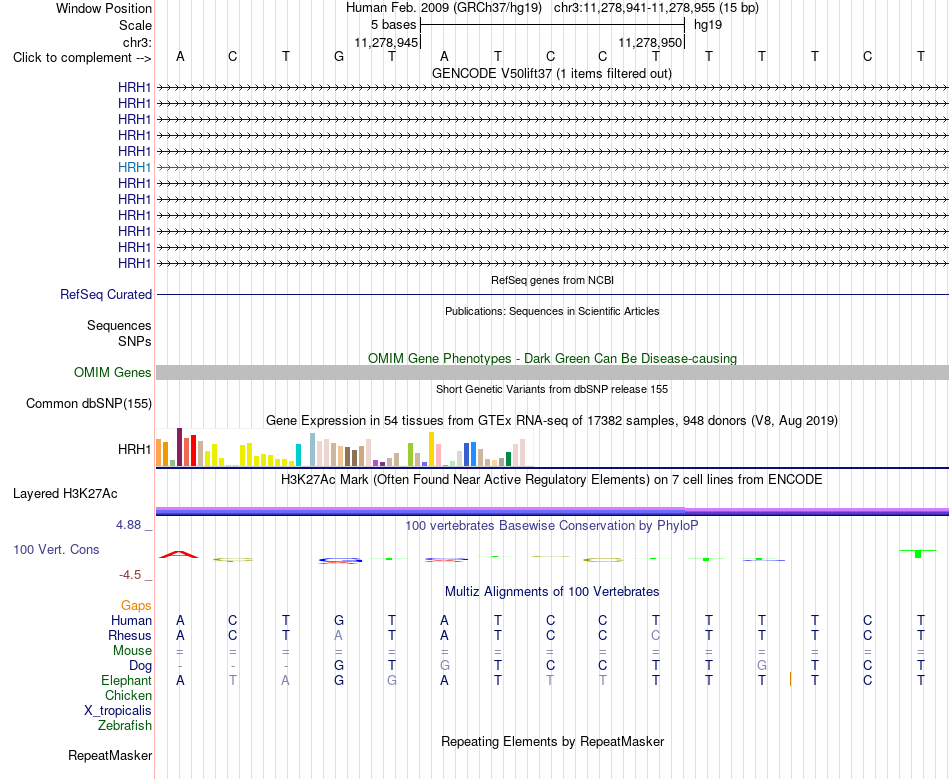Click the 'Click to complement -->' label

click(x=82, y=58)
